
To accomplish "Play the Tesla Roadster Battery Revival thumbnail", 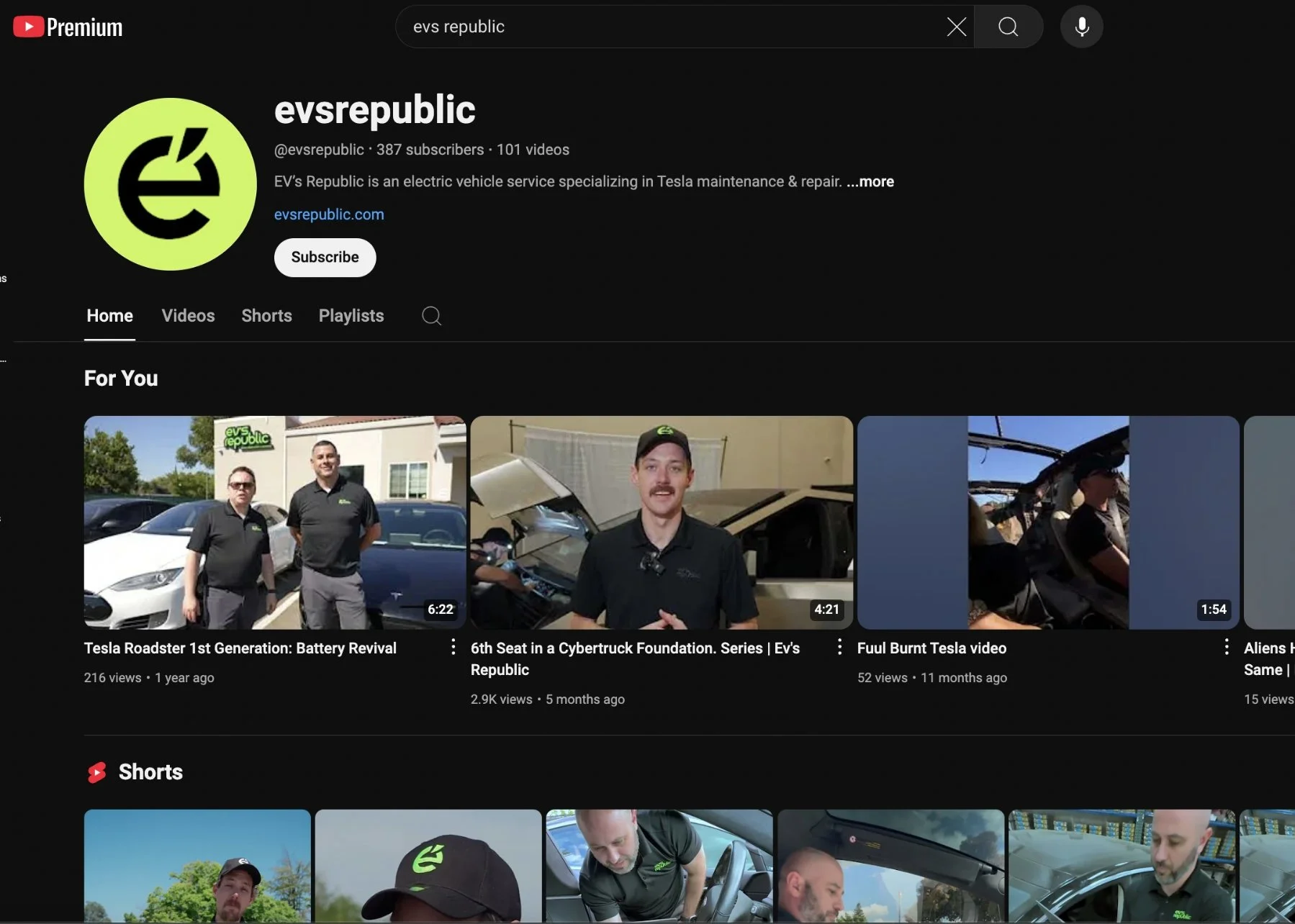I will tap(275, 522).
